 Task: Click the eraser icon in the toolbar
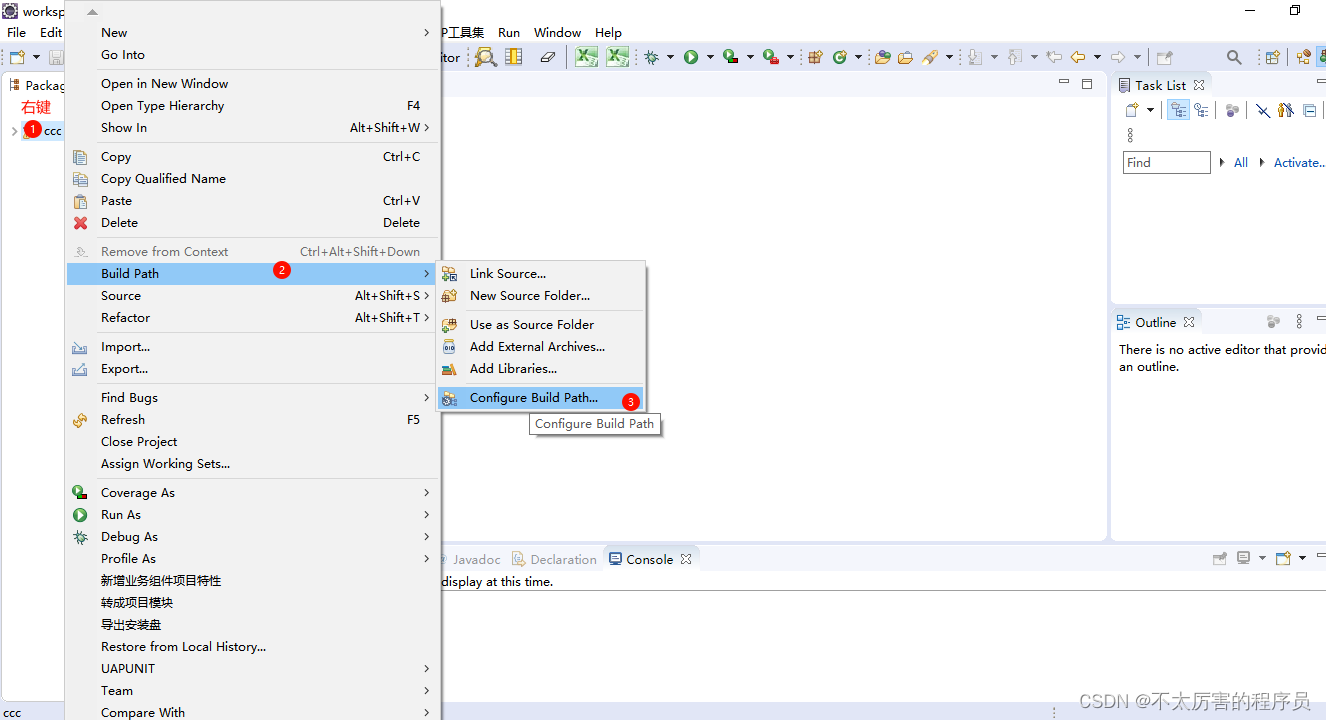pyautogui.click(x=547, y=57)
